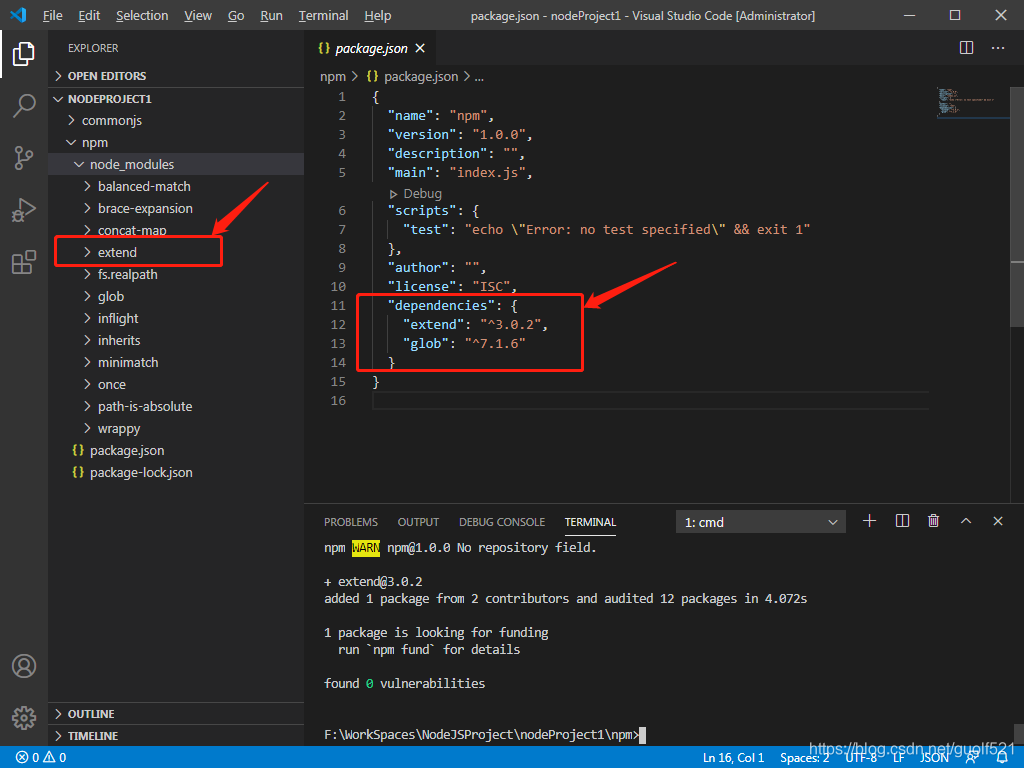Expand the TIMELINE section
This screenshot has height=768, width=1024.
pyautogui.click(x=176, y=736)
